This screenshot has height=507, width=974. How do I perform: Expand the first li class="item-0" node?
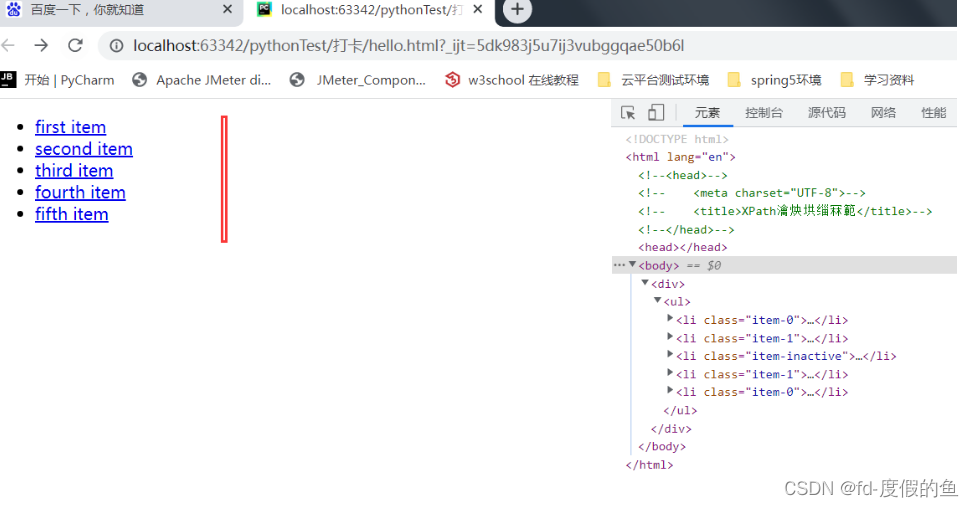[670, 319]
